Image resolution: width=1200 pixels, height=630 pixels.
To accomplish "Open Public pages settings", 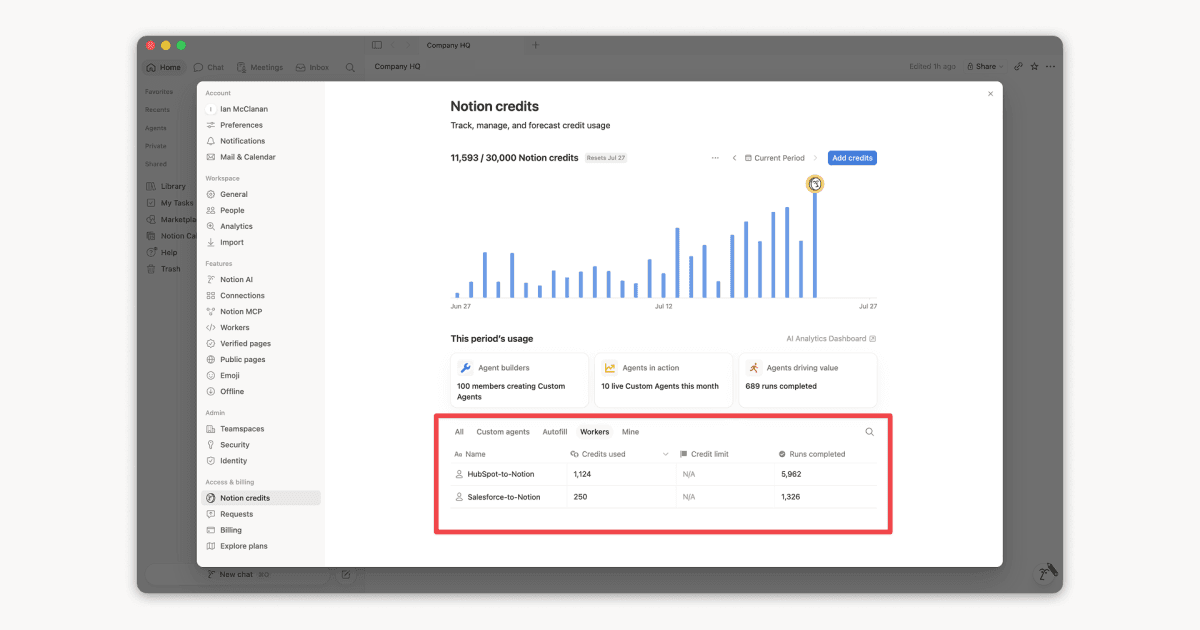I will pyautogui.click(x=261, y=359).
